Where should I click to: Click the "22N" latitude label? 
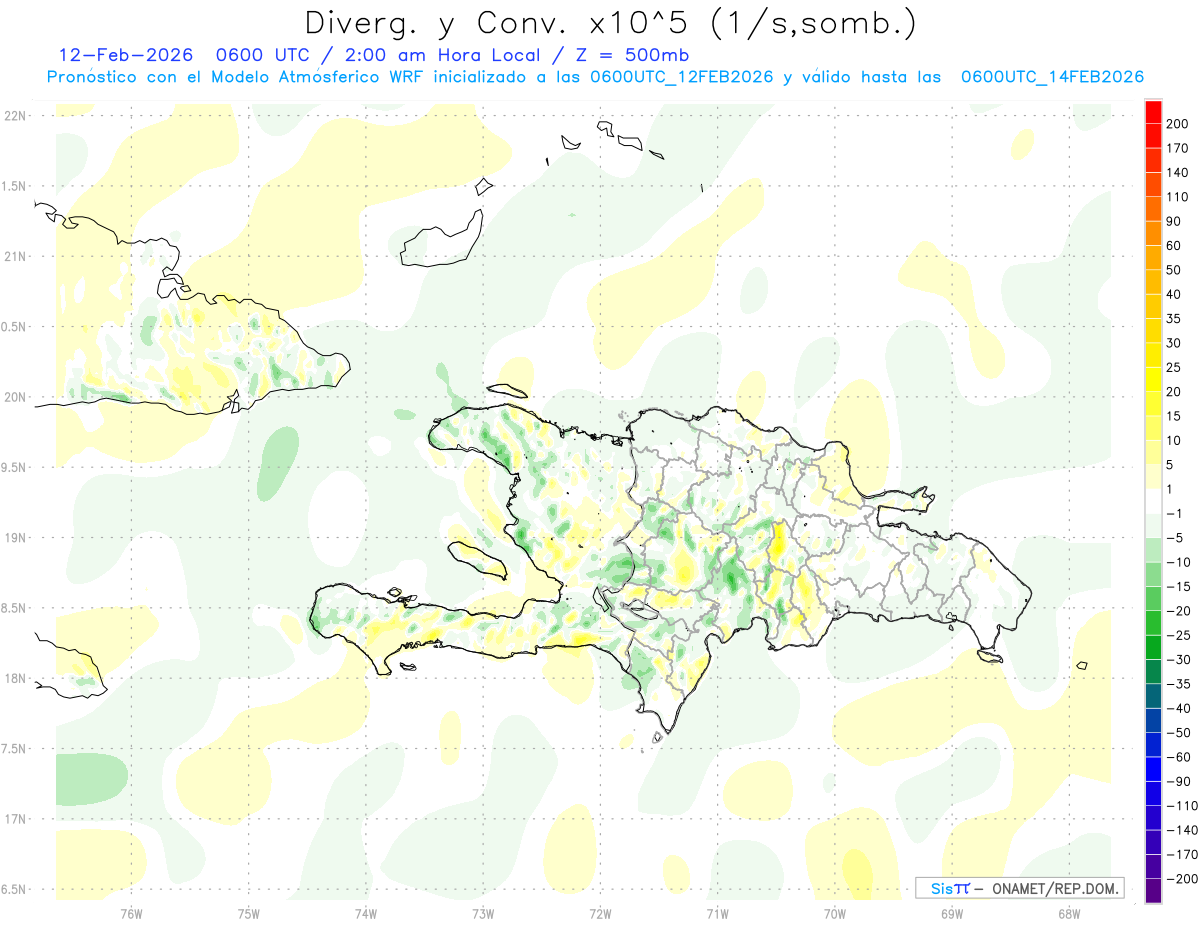15,115
